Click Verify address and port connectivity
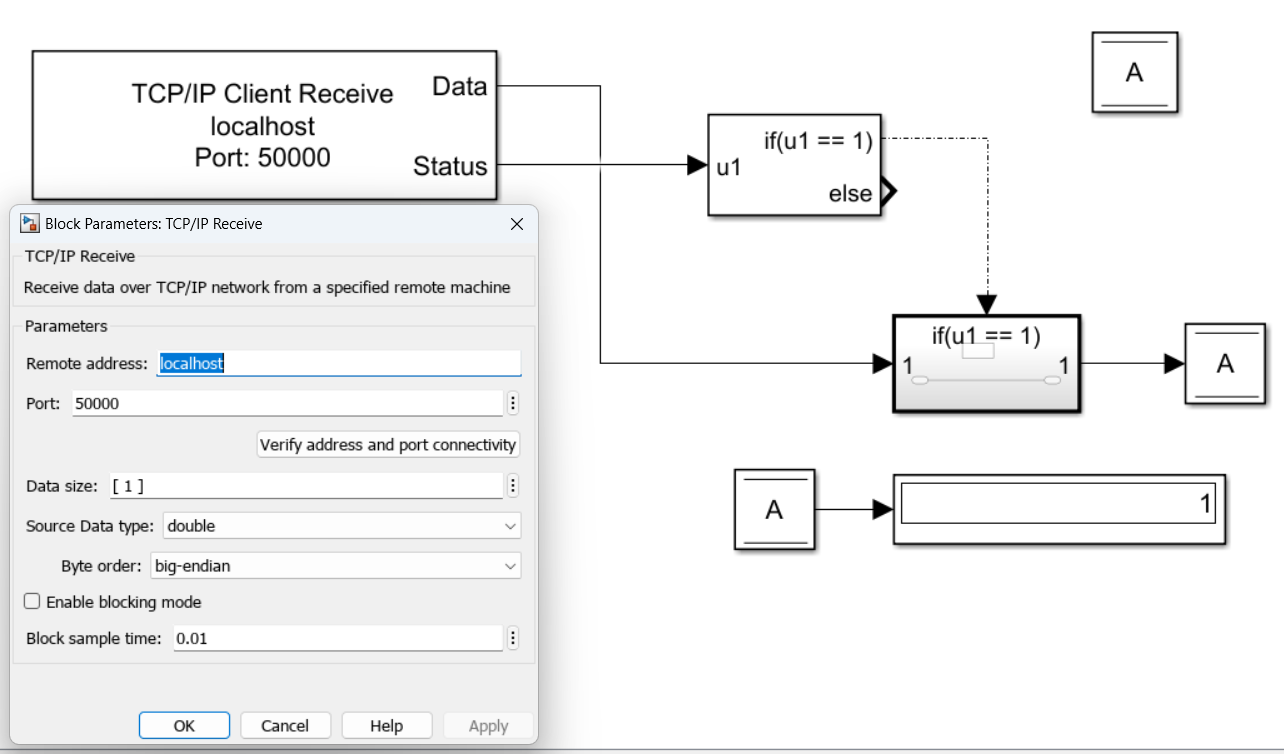Screen dimensions: 1284x754 [388, 444]
